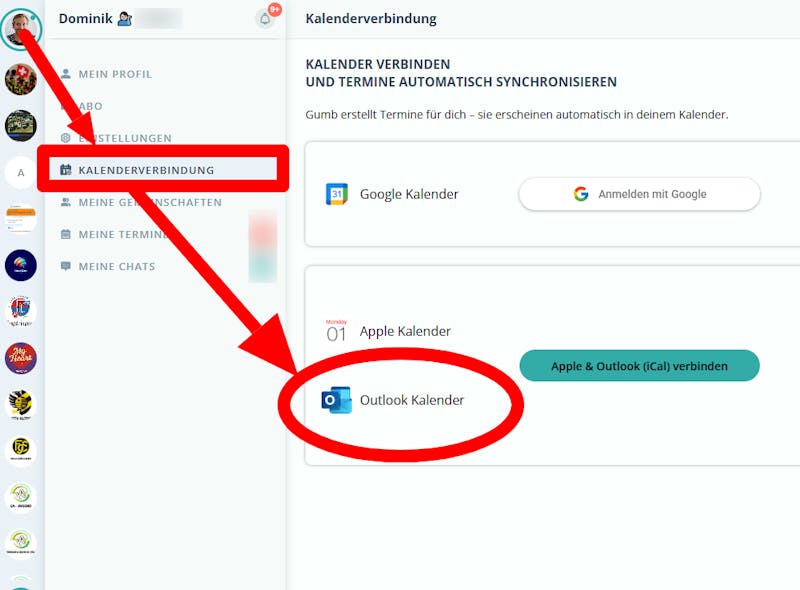Click the Google Kalender icon

337,194
